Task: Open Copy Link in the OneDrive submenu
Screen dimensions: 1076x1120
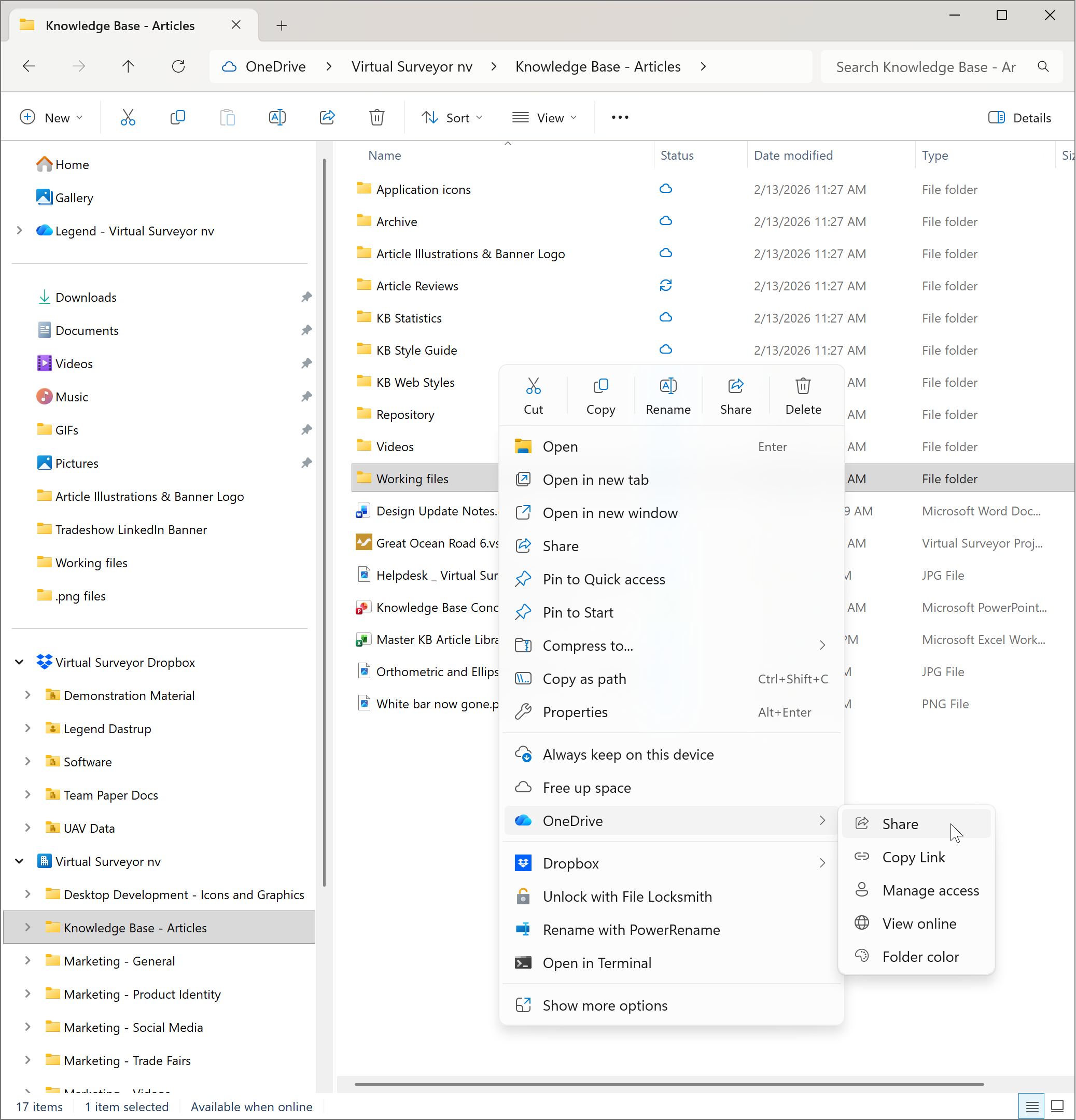Action: pyautogui.click(x=913, y=857)
